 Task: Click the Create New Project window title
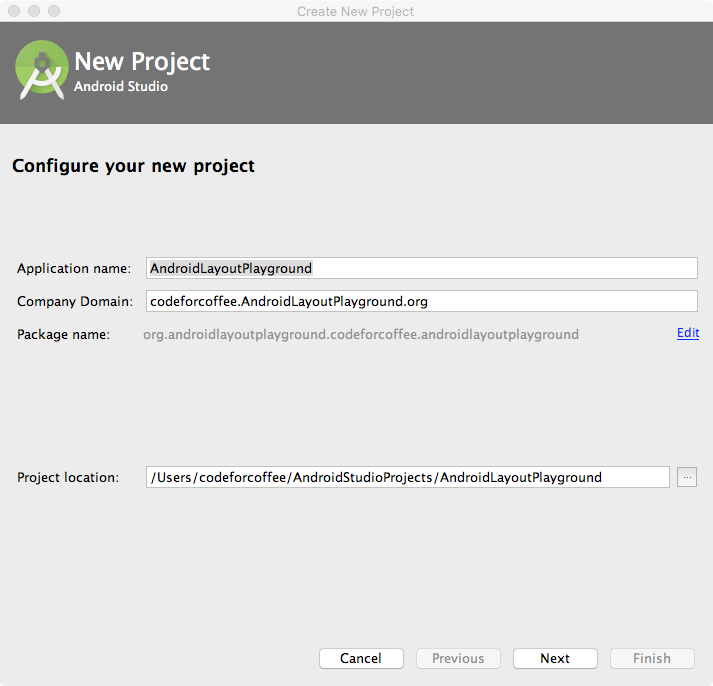tap(355, 11)
